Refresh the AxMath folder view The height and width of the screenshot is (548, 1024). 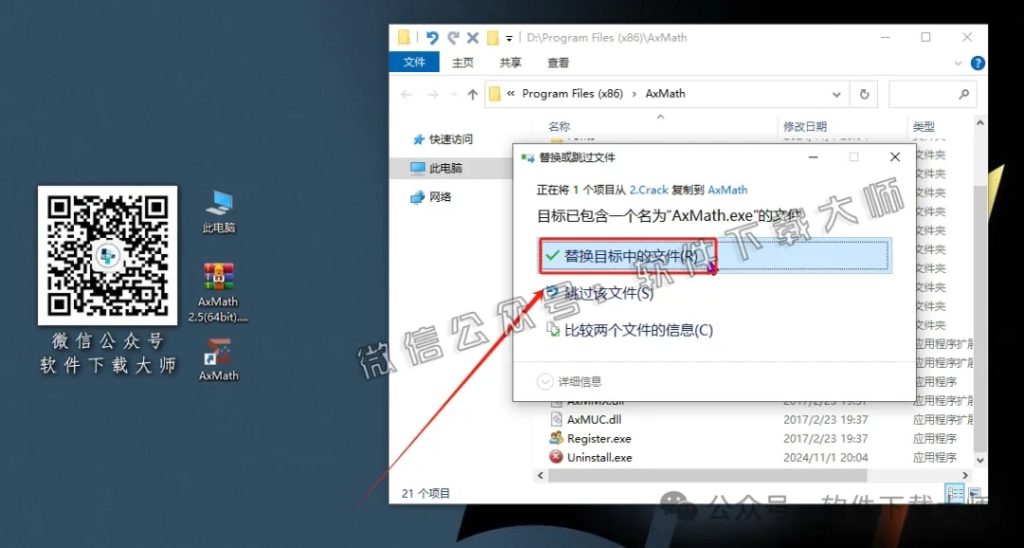pos(864,95)
